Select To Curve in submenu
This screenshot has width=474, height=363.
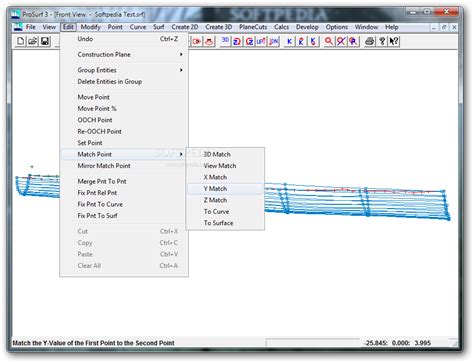[225, 212]
